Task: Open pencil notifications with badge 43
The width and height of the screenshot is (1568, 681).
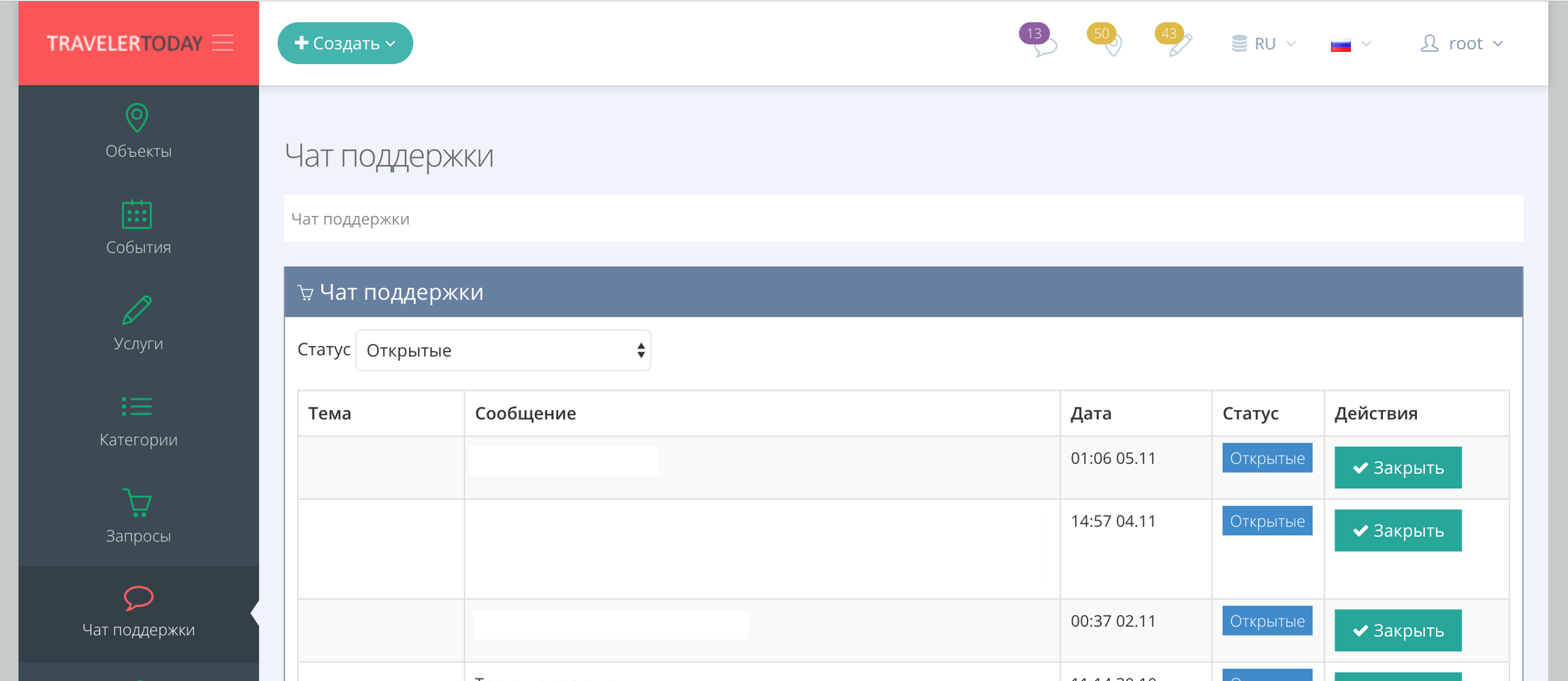Action: pyautogui.click(x=1174, y=41)
